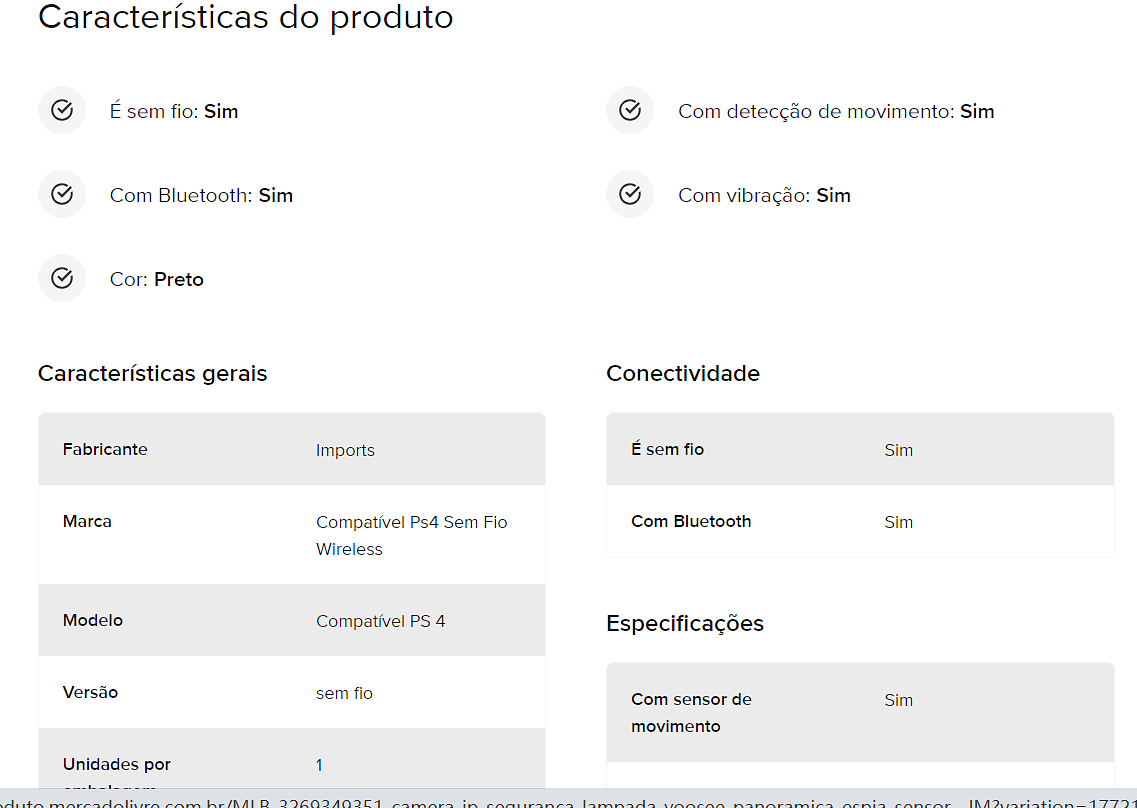Click the Versão row showing sem fio
The image size is (1137, 808).
[292, 693]
